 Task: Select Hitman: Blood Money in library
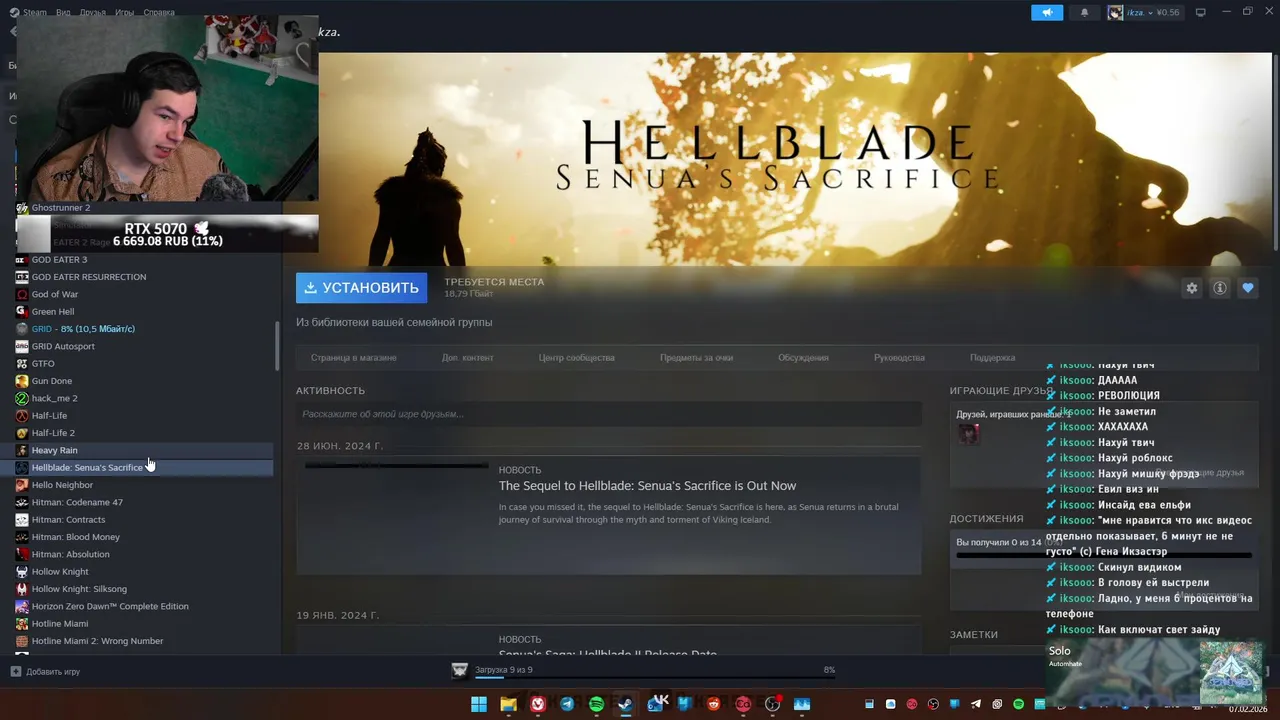click(75, 537)
